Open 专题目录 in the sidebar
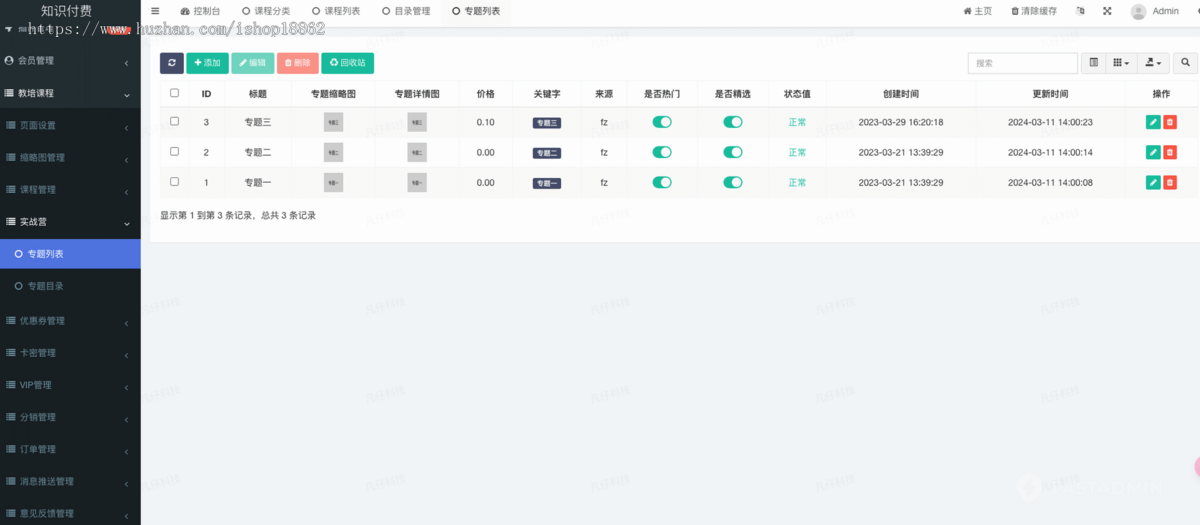1200x525 pixels. tap(45, 287)
